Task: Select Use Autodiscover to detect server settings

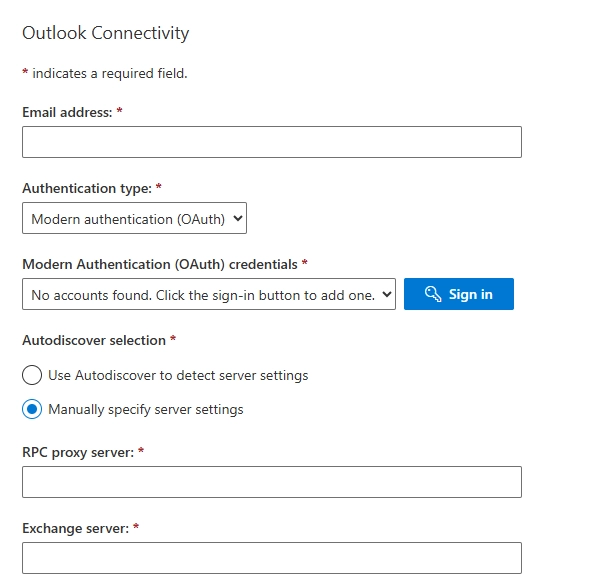Action: pos(32,375)
